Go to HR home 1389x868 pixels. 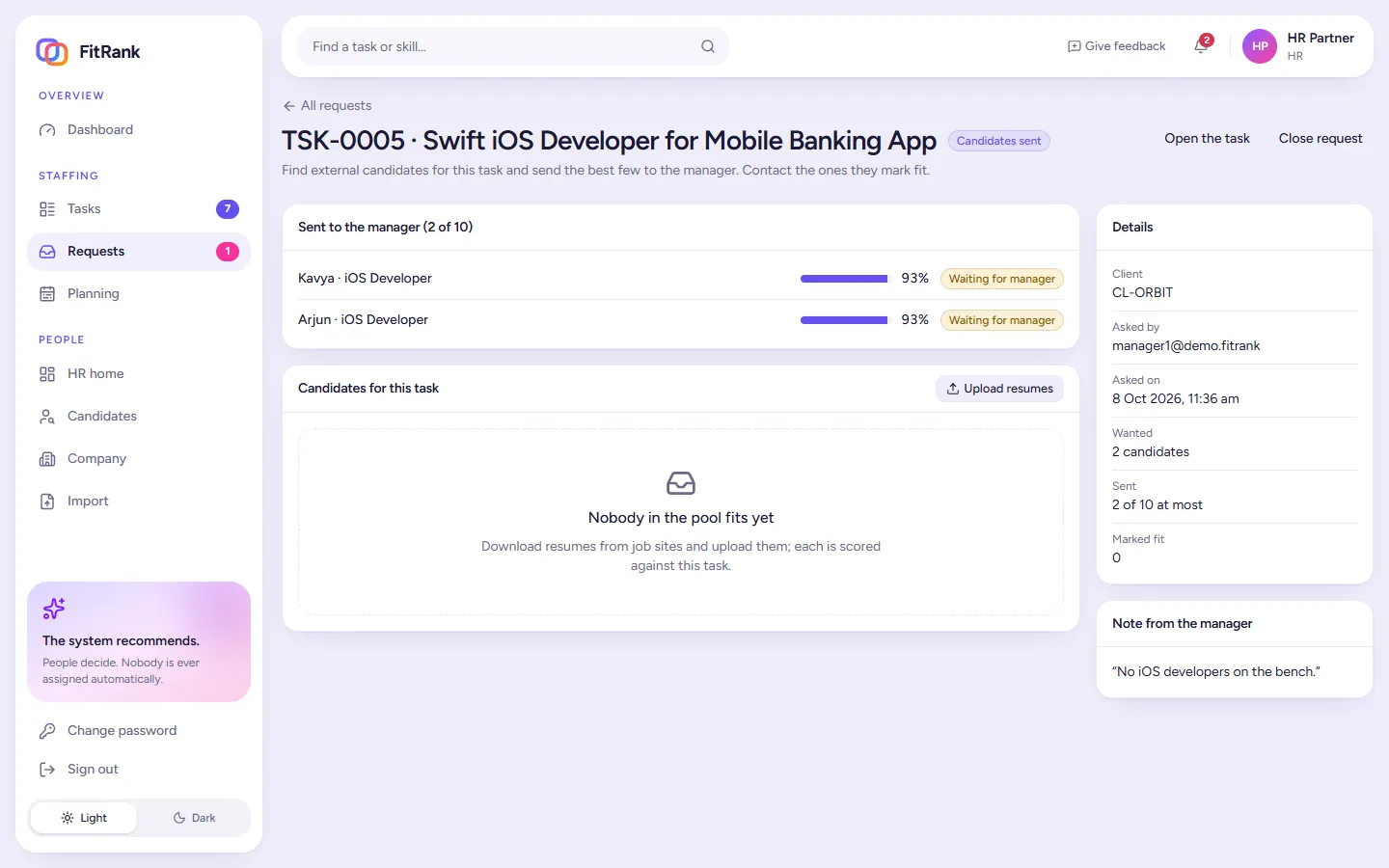(139, 374)
